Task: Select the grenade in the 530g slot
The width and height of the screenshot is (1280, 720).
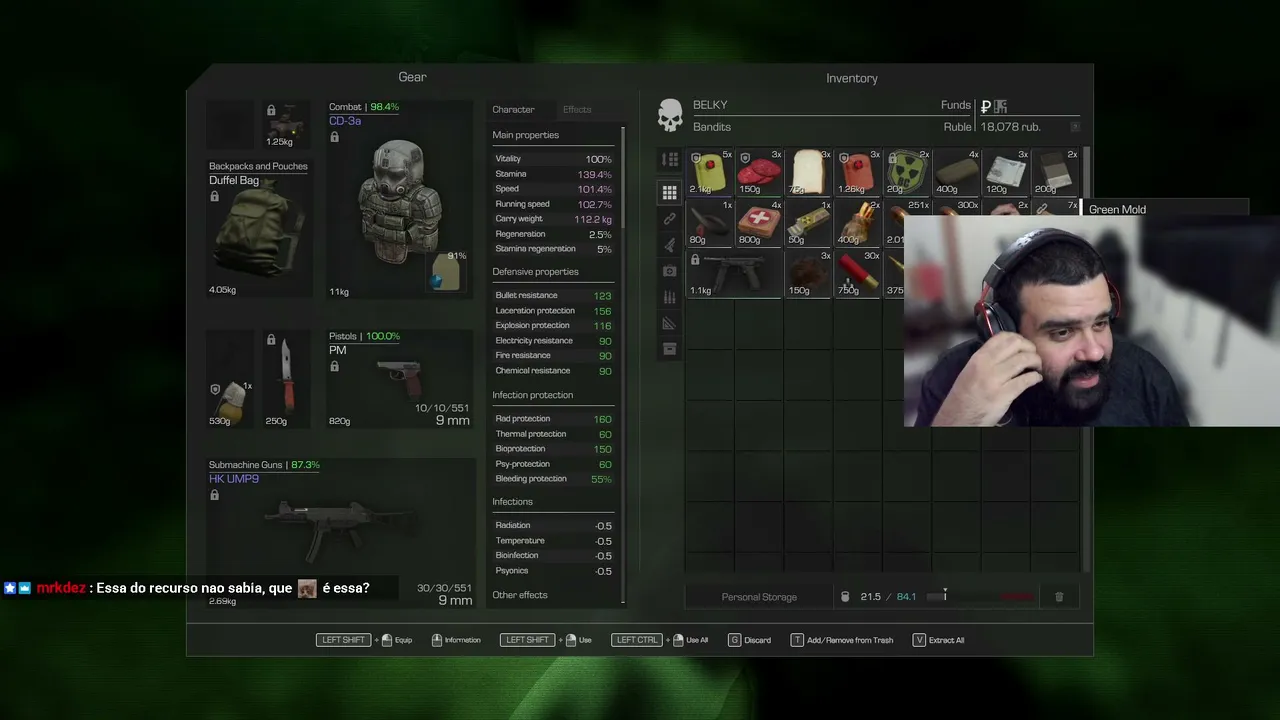Action: (231, 380)
